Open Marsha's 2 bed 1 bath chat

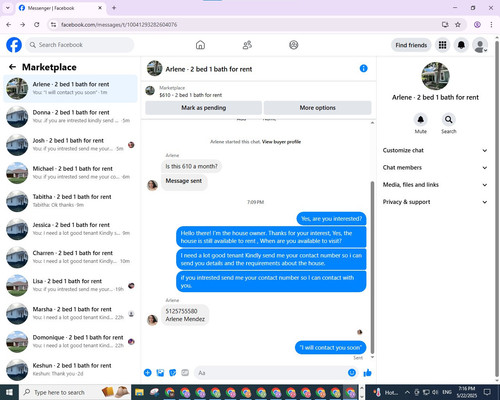70,314
